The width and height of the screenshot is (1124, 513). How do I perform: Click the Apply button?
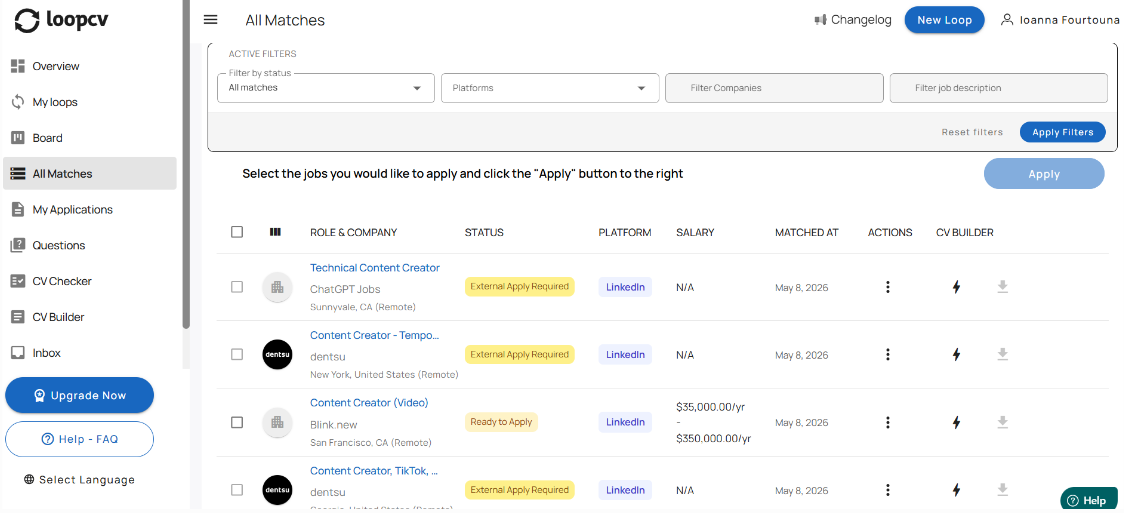[1044, 173]
